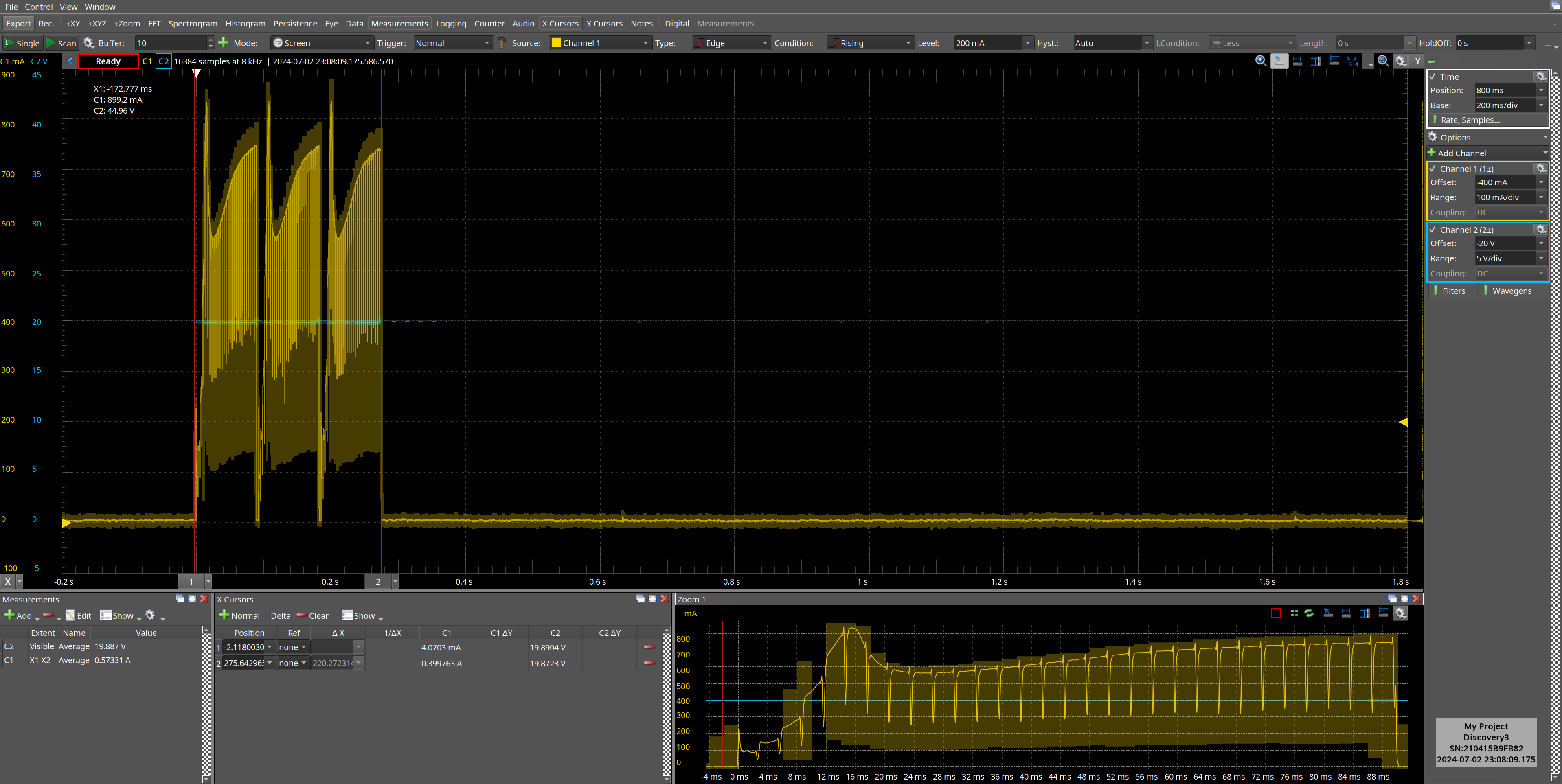Click the gear icon in Zoom 1 panel

tap(1400, 613)
